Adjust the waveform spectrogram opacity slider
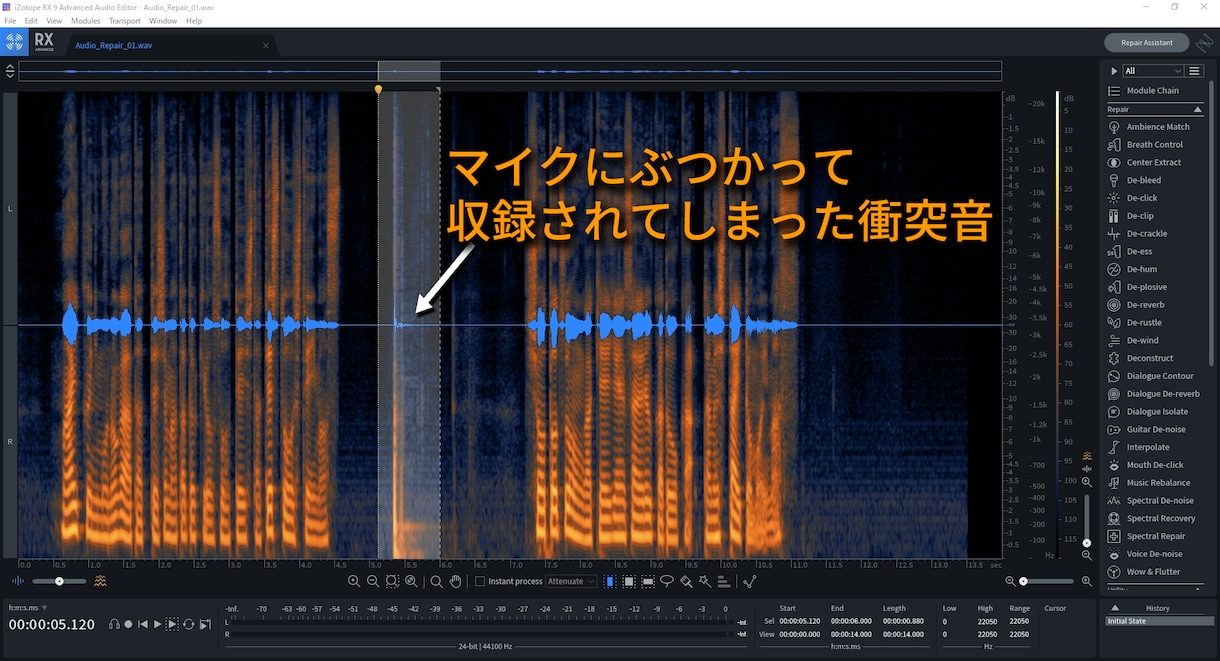This screenshot has height=661, width=1220. 60,581
